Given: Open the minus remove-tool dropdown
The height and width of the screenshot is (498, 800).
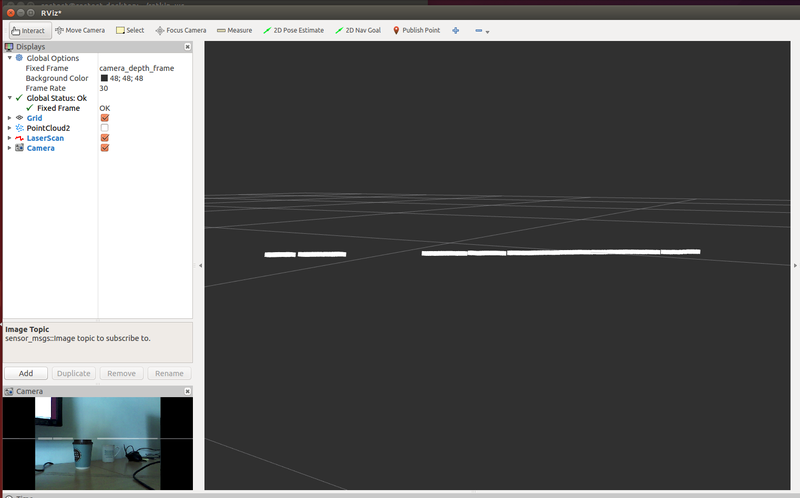Looking at the screenshot, I should (x=481, y=31).
